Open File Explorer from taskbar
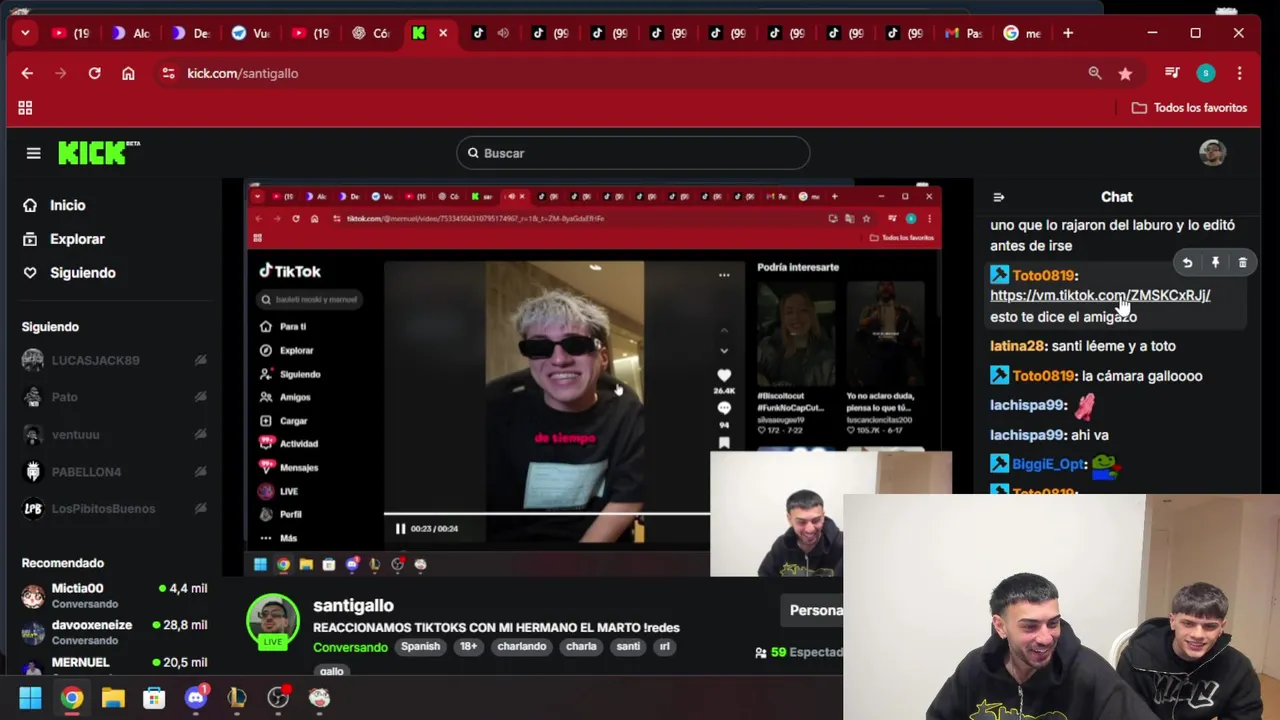Image resolution: width=1280 pixels, height=720 pixels. 113,698
